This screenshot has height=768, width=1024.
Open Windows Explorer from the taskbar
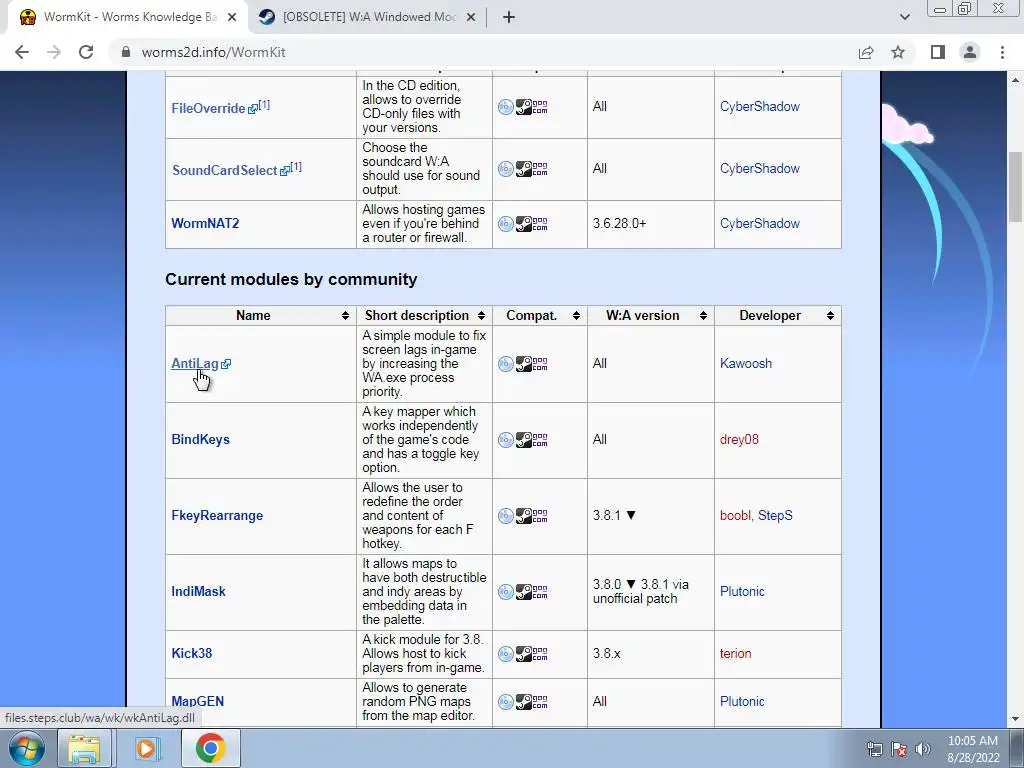point(84,748)
